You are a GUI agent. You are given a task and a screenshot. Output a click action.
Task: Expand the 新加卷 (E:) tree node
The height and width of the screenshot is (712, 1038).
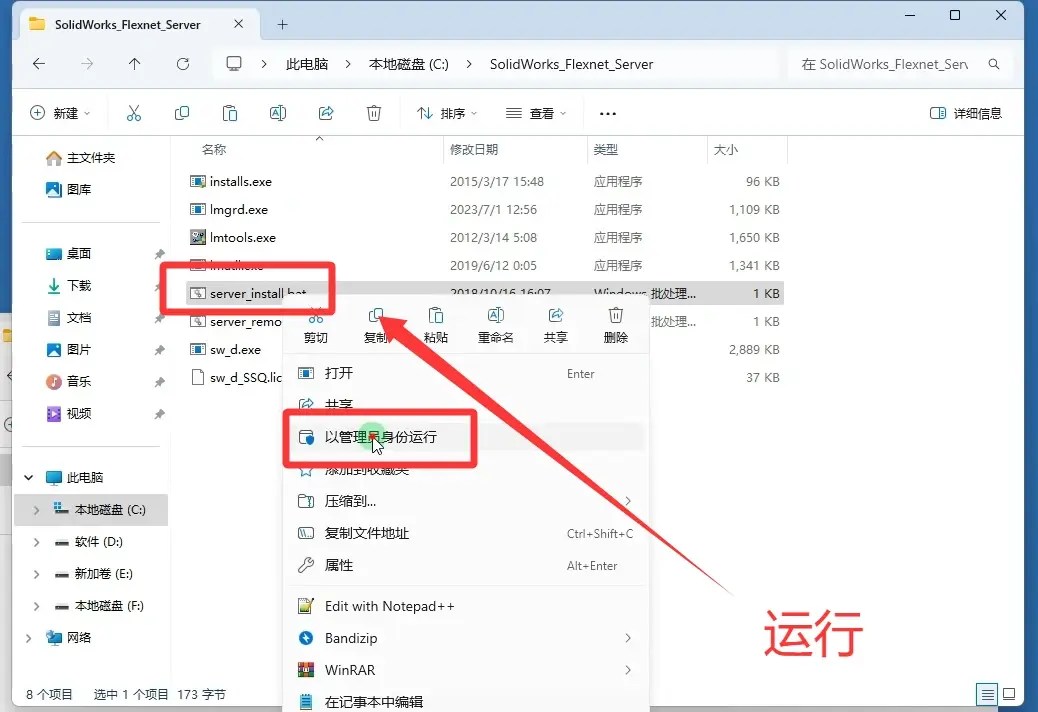[x=36, y=574]
